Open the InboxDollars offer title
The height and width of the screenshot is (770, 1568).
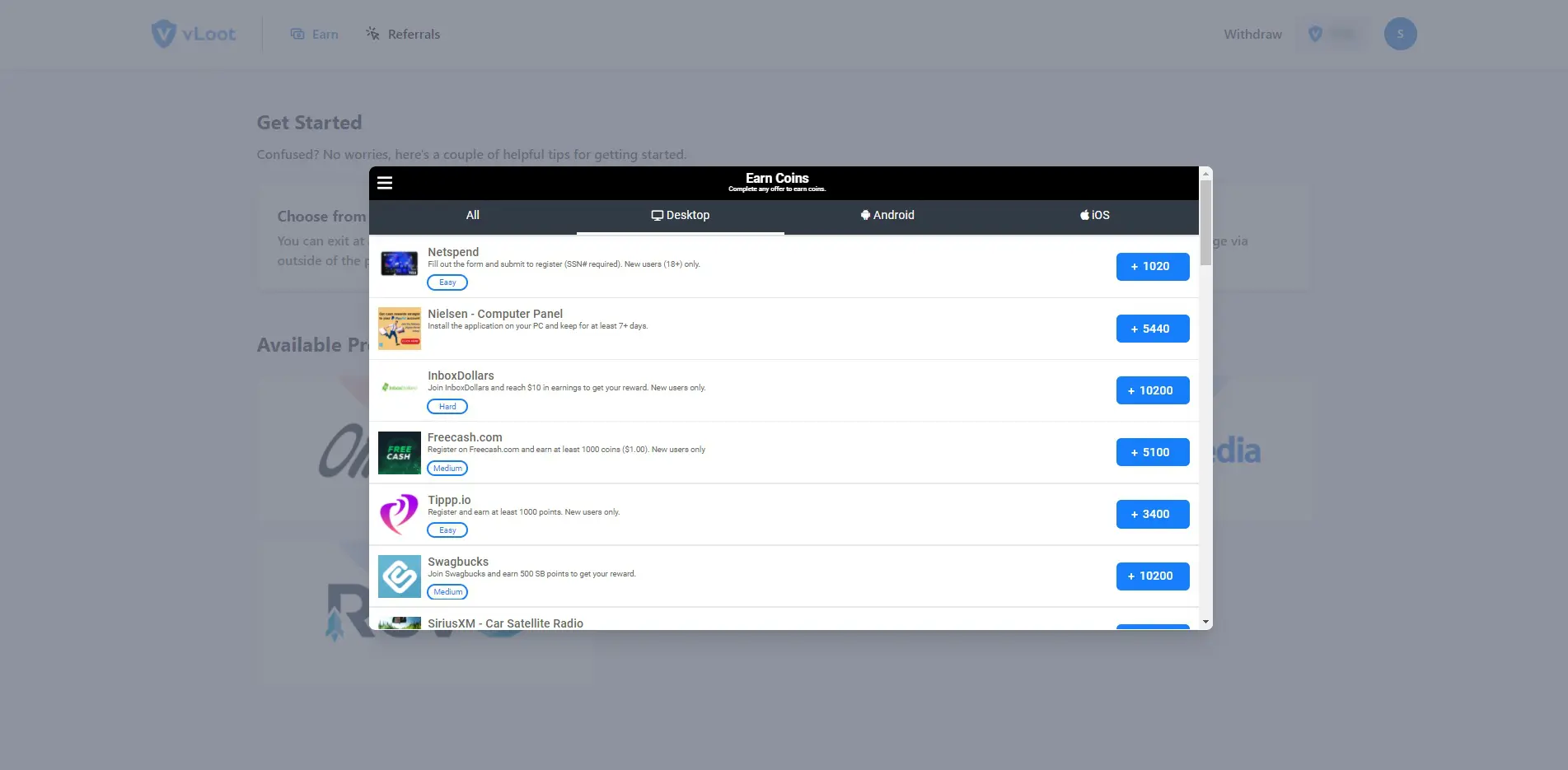pyautogui.click(x=461, y=376)
